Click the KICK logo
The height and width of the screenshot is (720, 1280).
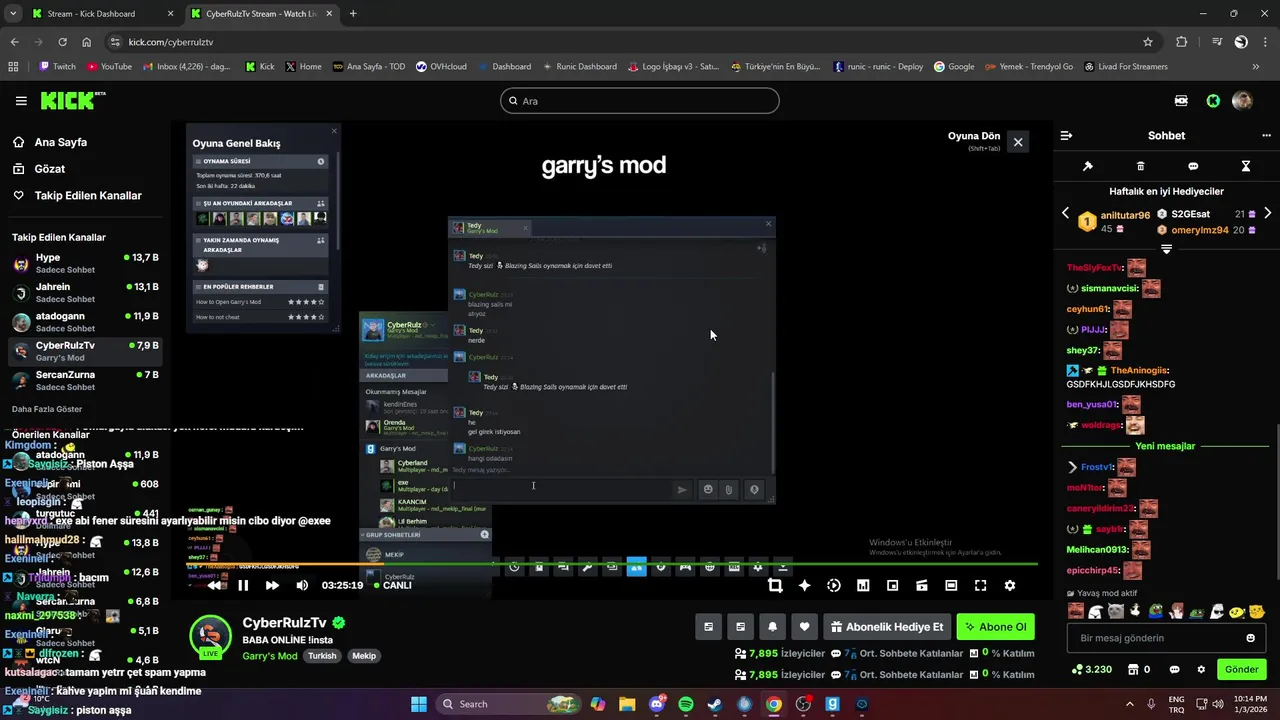coord(73,101)
